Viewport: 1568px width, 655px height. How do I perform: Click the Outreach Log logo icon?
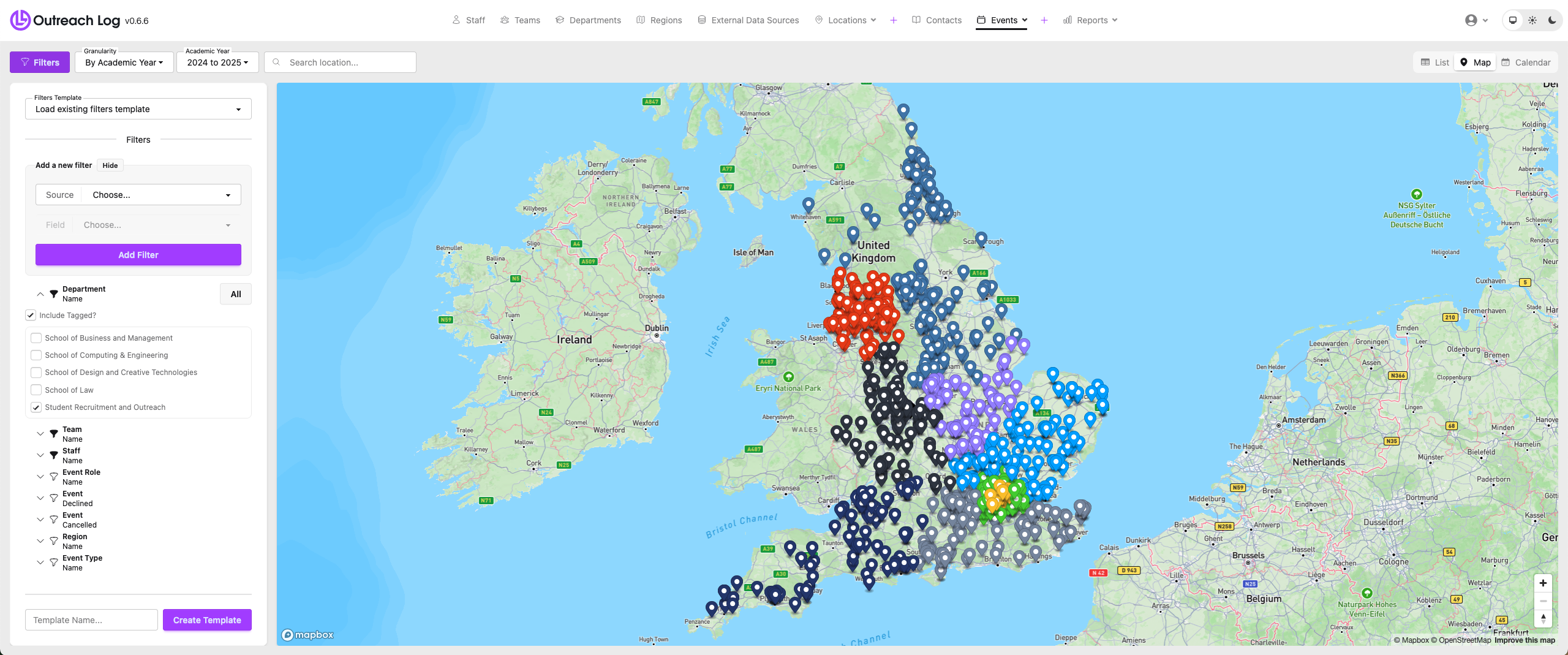[20, 20]
